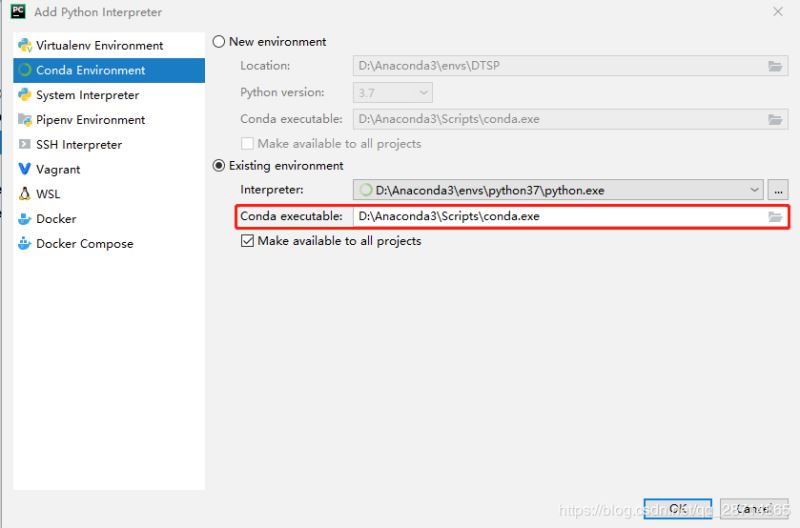Expand the Interpreter dropdown list

click(x=755, y=190)
